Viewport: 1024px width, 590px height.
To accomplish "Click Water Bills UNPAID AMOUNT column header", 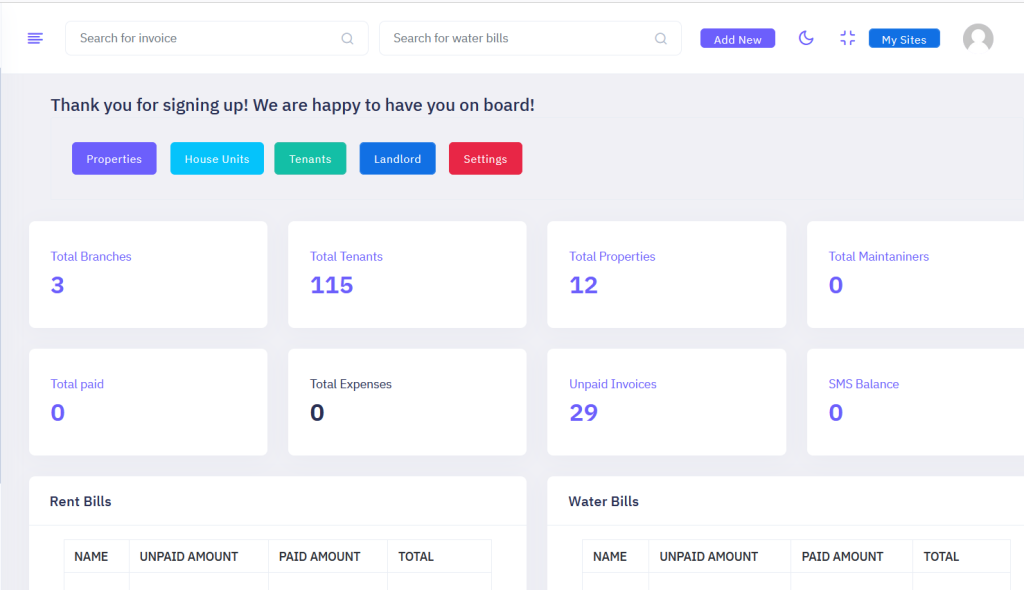I will coord(709,557).
